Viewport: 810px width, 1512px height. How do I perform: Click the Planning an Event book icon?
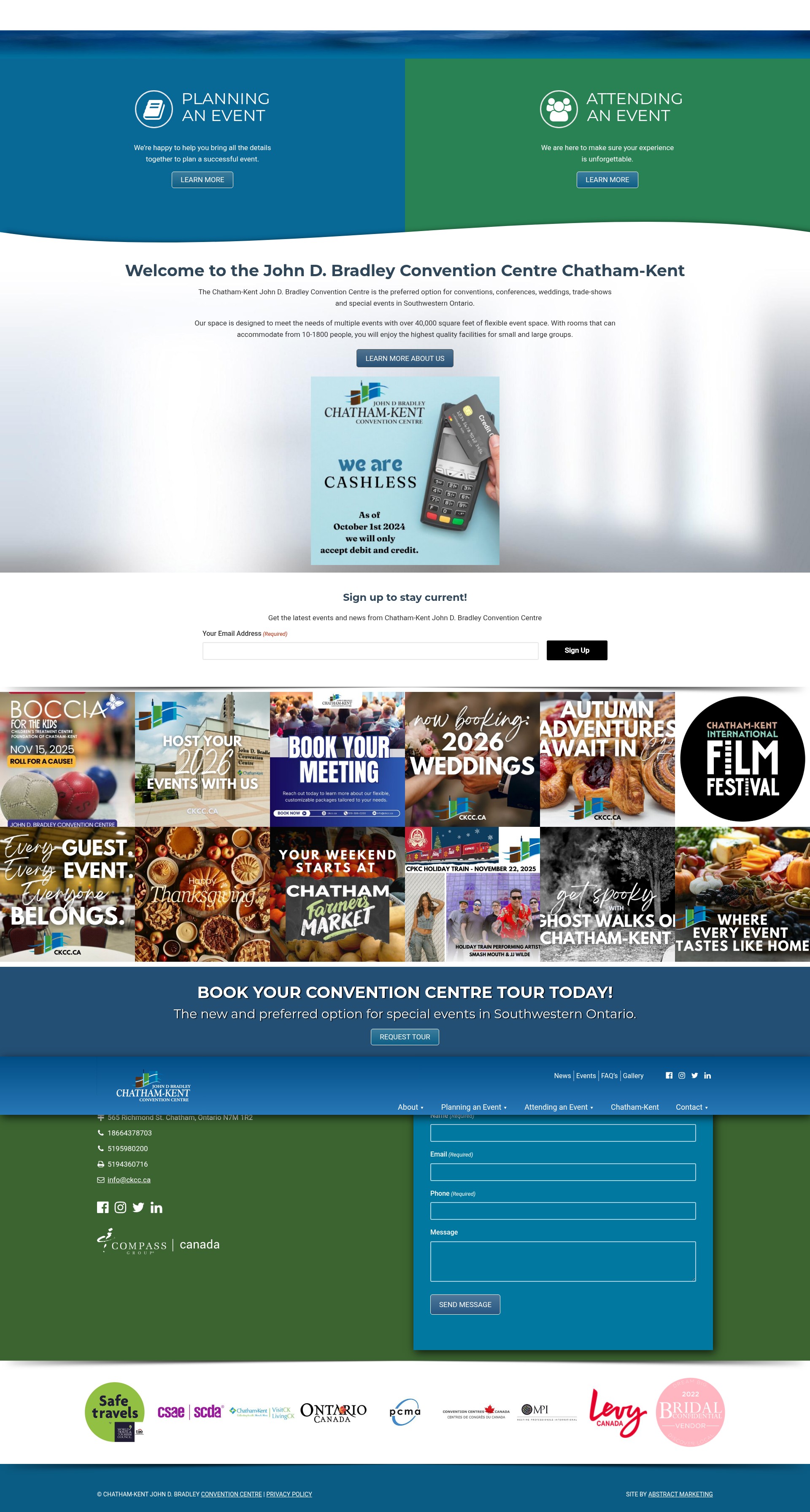(154, 109)
